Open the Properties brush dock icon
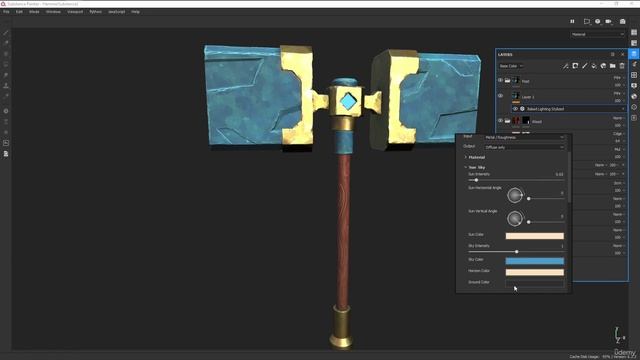640x360 pixels. (634, 64)
